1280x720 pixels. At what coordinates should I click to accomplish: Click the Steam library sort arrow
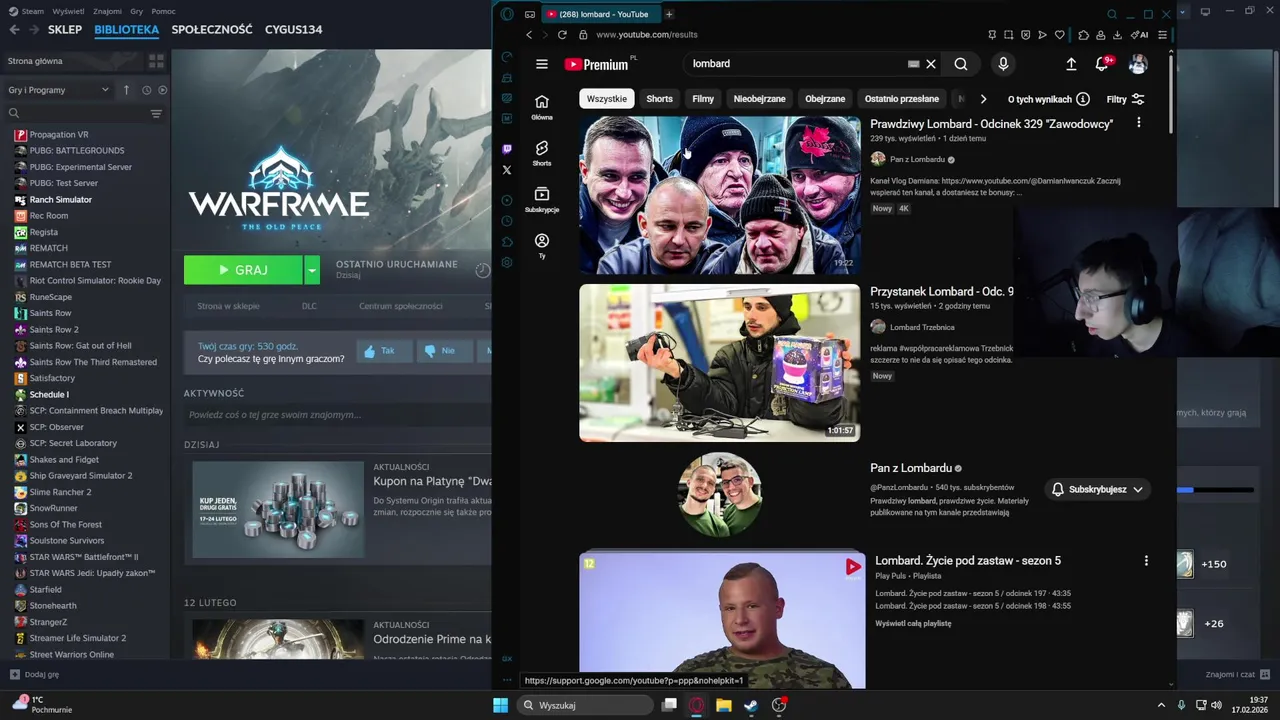tap(126, 90)
